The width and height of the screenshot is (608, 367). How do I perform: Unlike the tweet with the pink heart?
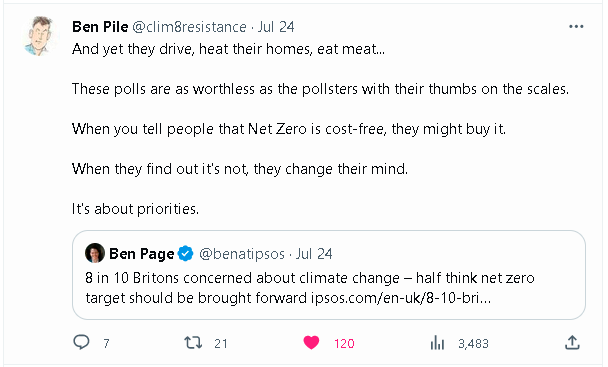[311, 343]
